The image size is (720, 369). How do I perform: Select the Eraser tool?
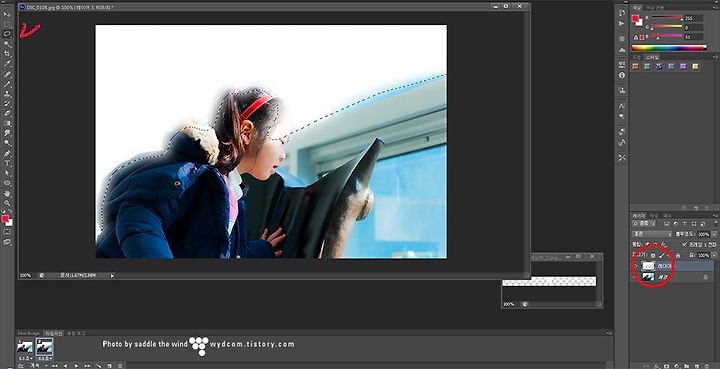coord(7,113)
